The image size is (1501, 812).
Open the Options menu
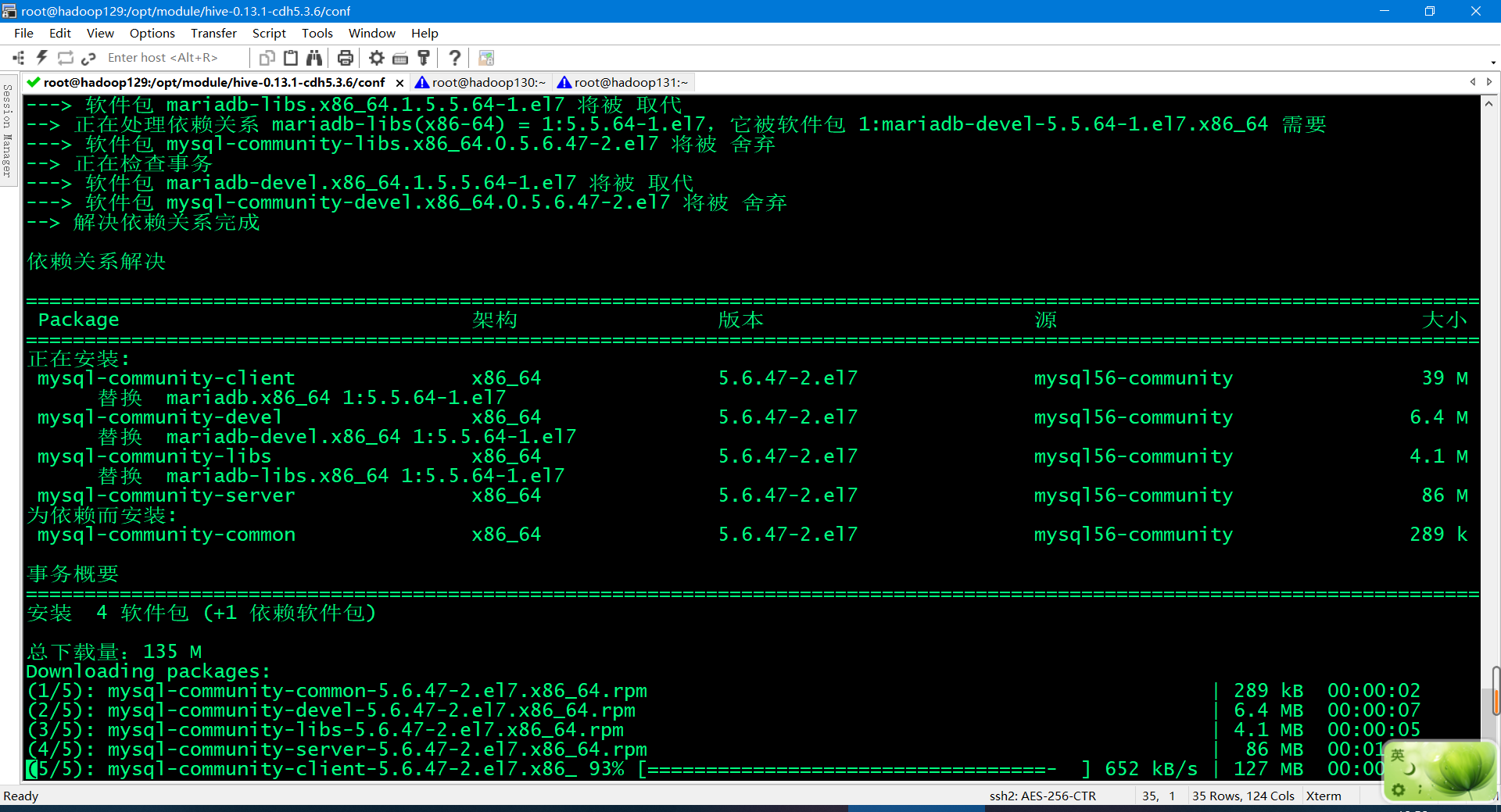(152, 34)
